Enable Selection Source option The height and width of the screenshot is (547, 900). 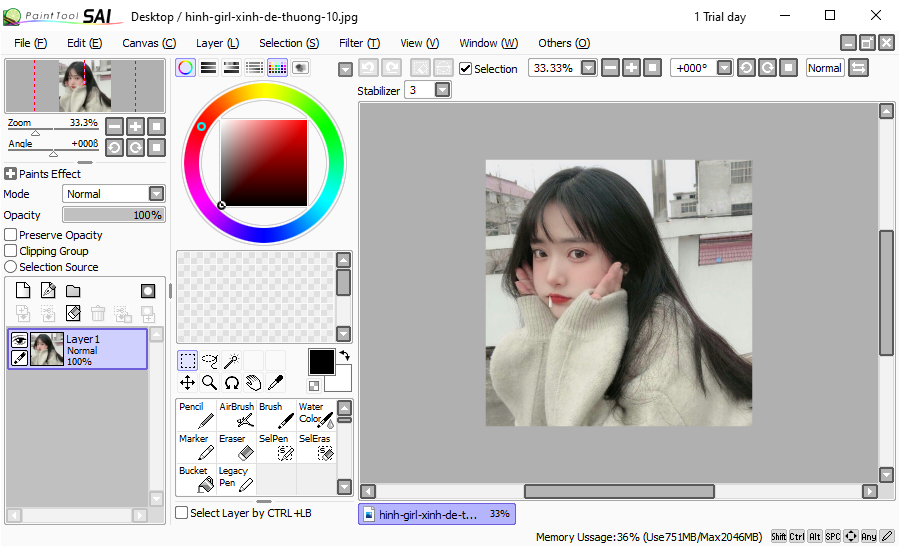point(10,267)
